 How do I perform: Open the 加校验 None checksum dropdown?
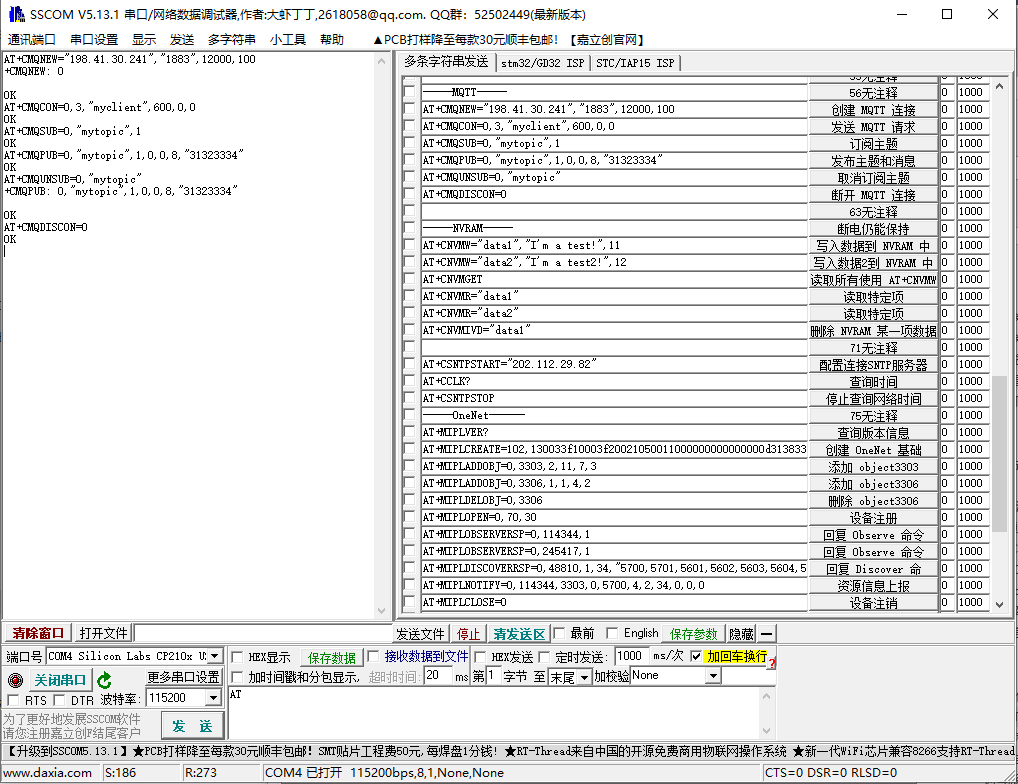(714, 676)
